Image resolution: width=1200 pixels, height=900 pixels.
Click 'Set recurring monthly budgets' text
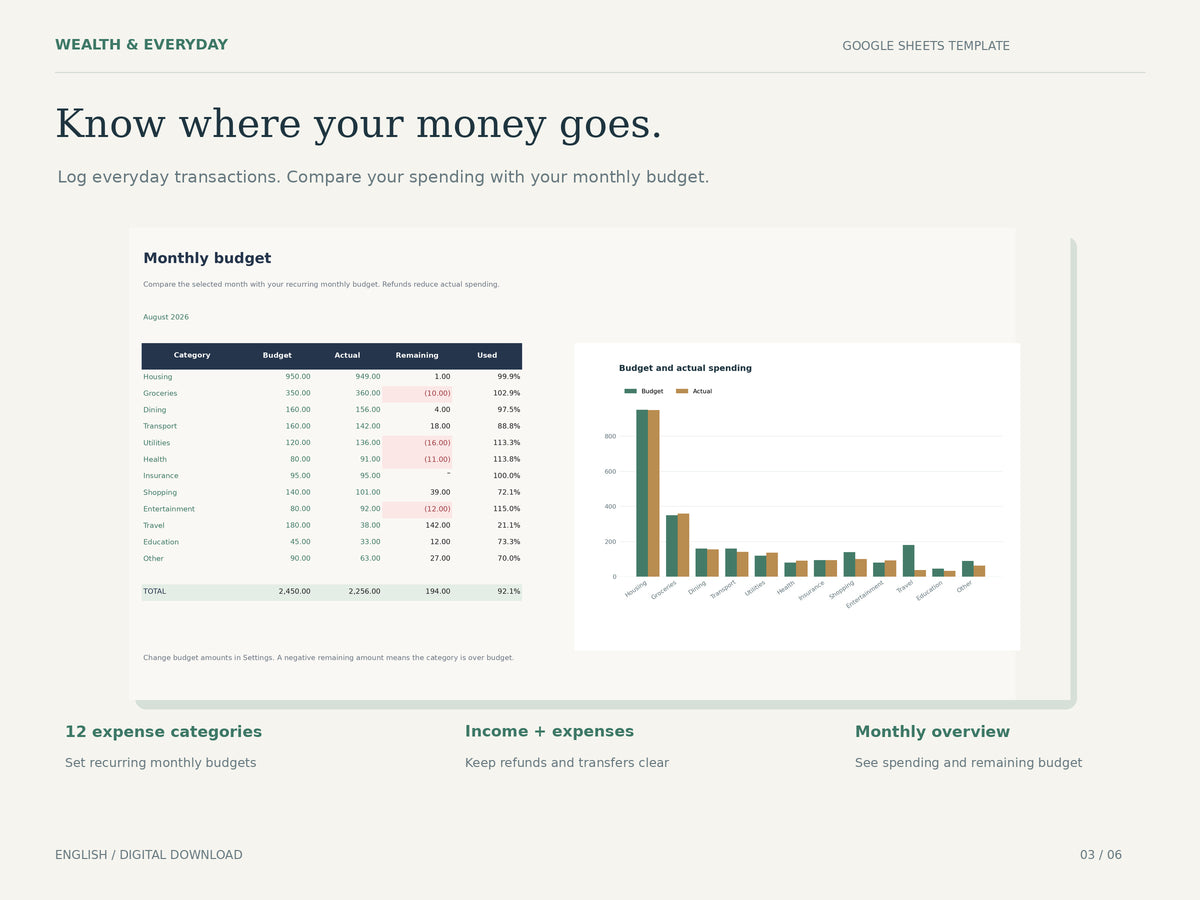pyautogui.click(x=160, y=763)
